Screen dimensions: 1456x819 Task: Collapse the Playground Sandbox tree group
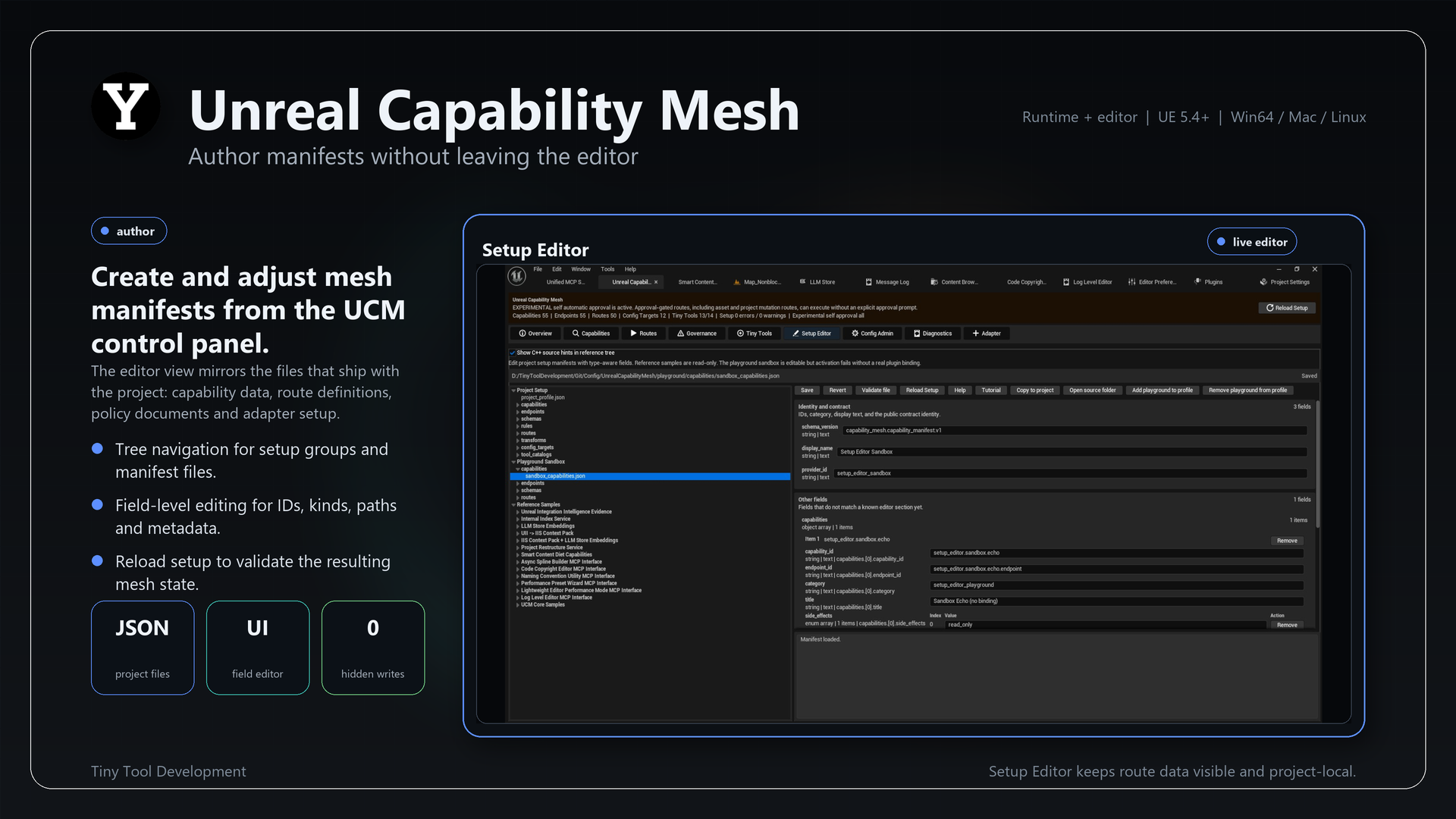[x=513, y=462]
